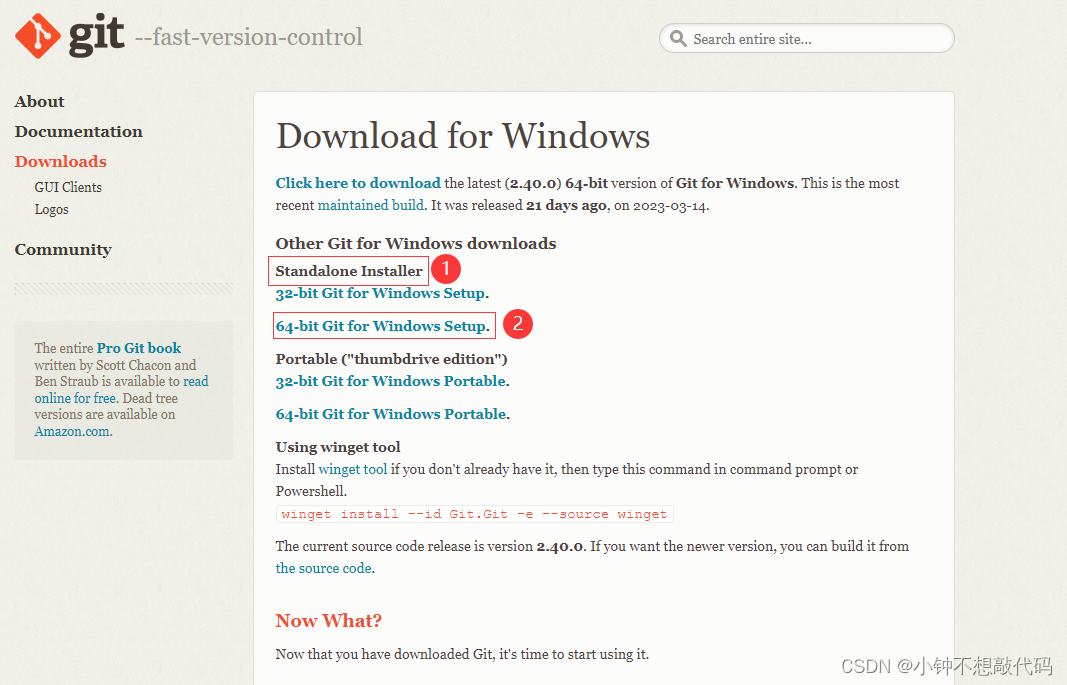Image resolution: width=1067 pixels, height=685 pixels.
Task: Focus the Search entire site field
Action: 806,38
